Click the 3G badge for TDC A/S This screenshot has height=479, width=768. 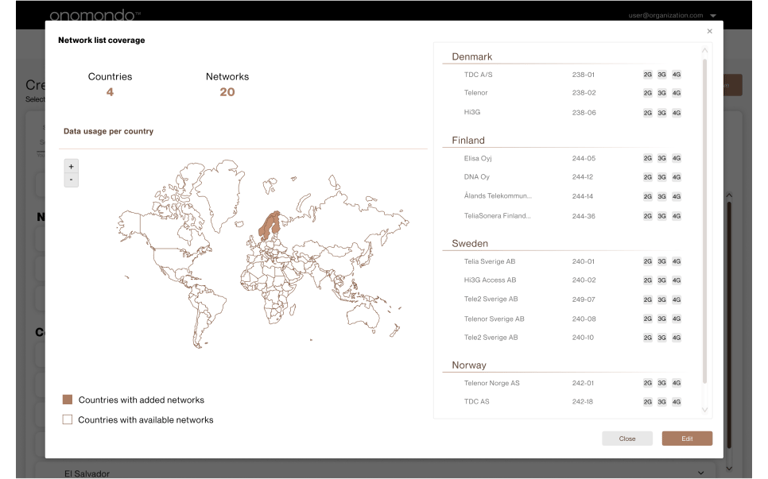point(662,74)
